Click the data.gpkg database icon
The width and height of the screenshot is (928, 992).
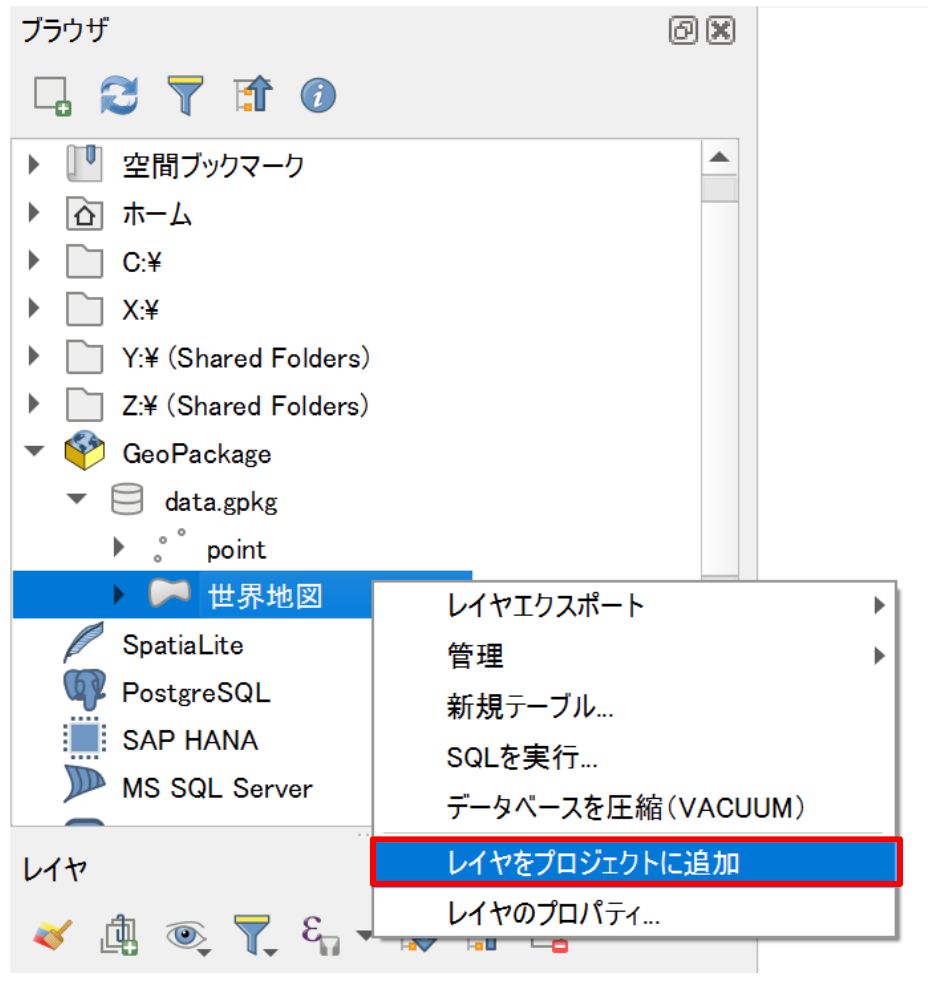(x=127, y=500)
